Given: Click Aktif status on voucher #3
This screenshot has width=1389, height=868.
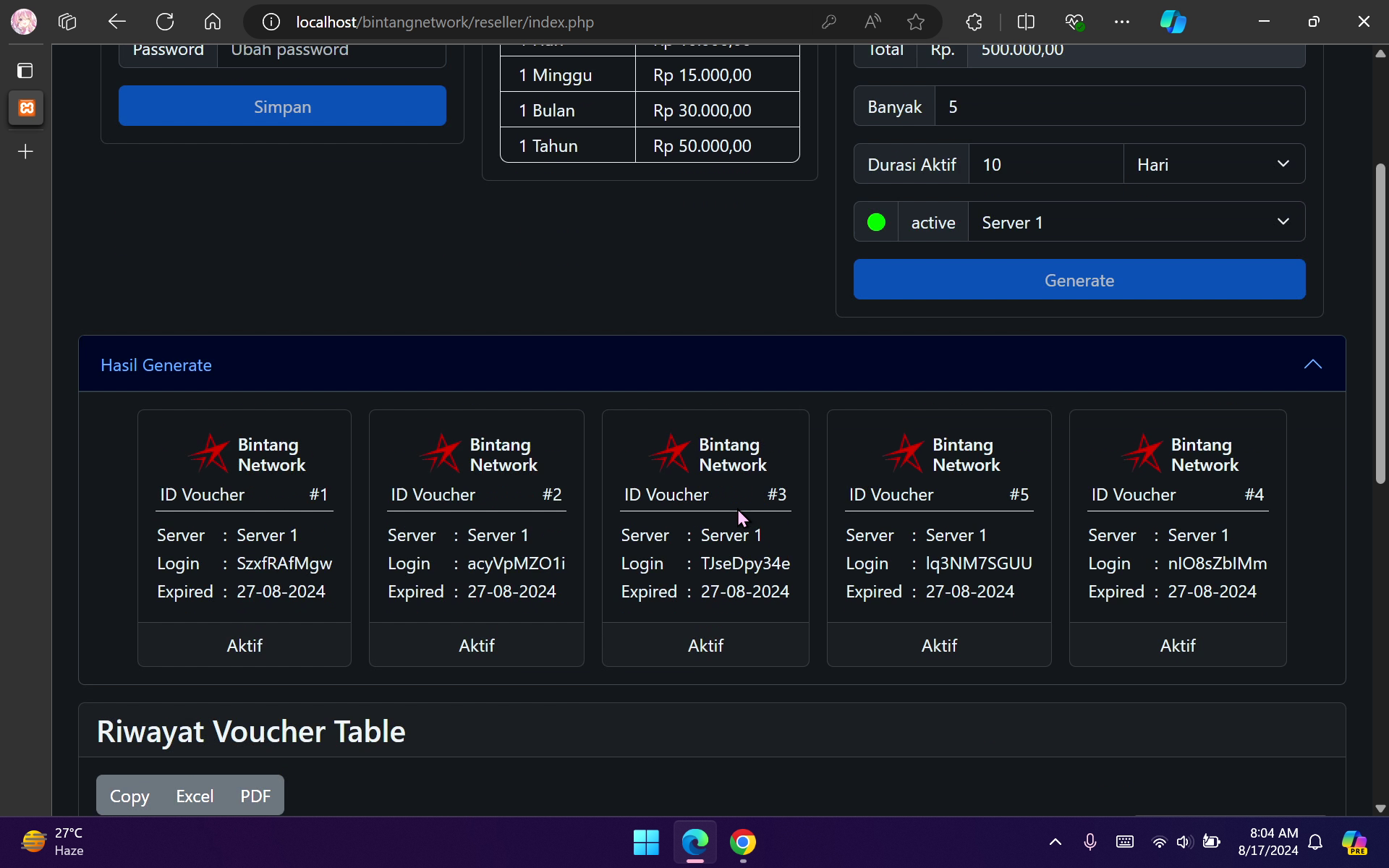Looking at the screenshot, I should click(x=705, y=645).
